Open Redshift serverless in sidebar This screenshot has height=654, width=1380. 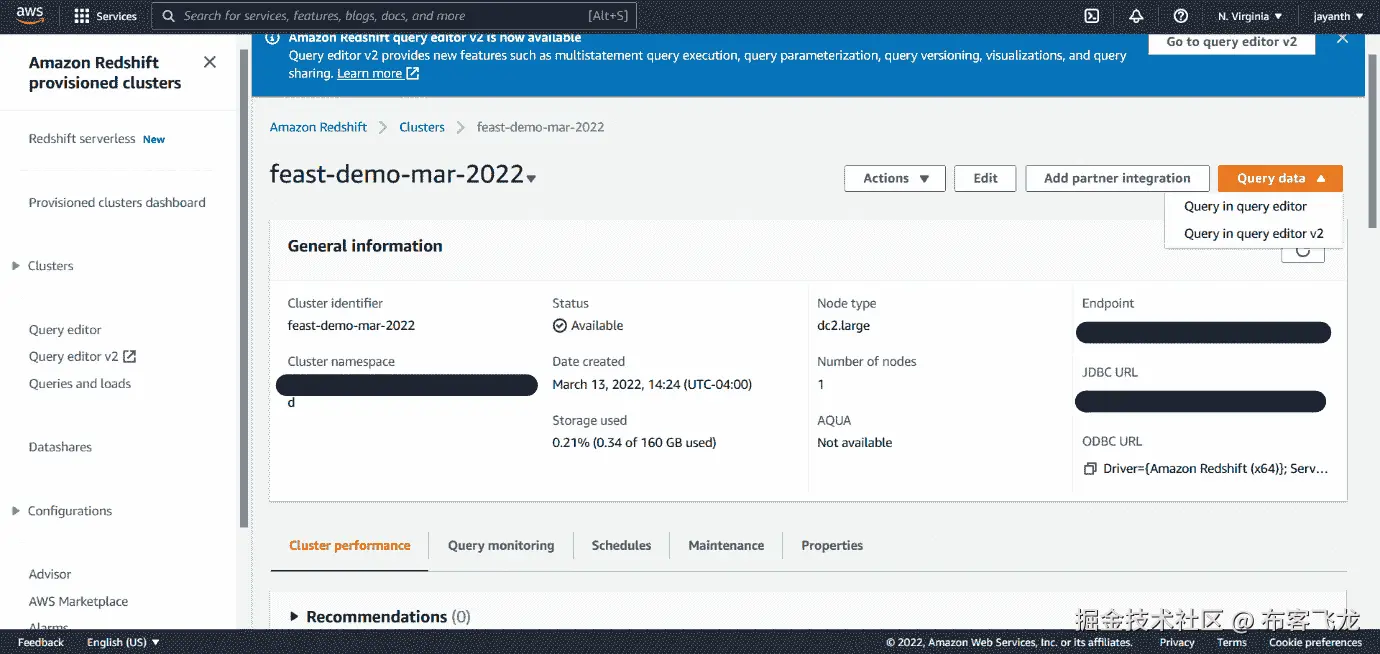point(82,139)
